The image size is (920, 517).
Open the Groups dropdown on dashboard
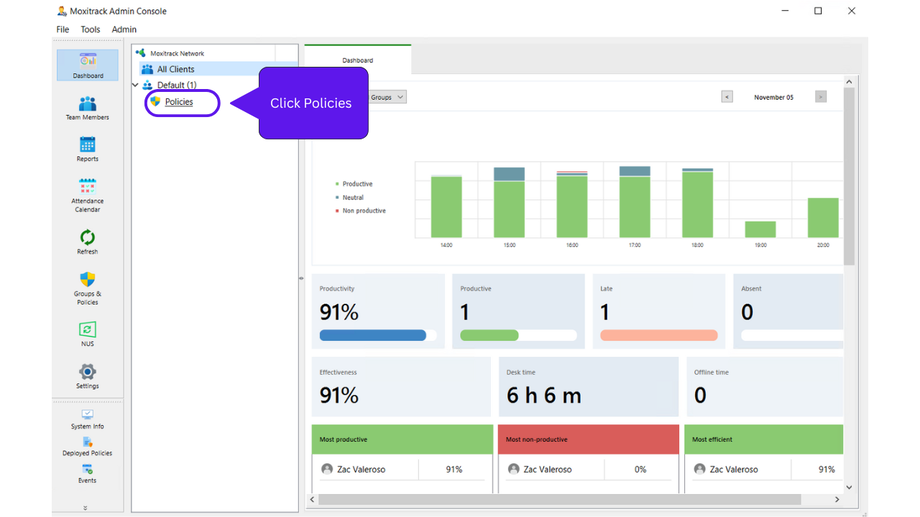point(387,97)
